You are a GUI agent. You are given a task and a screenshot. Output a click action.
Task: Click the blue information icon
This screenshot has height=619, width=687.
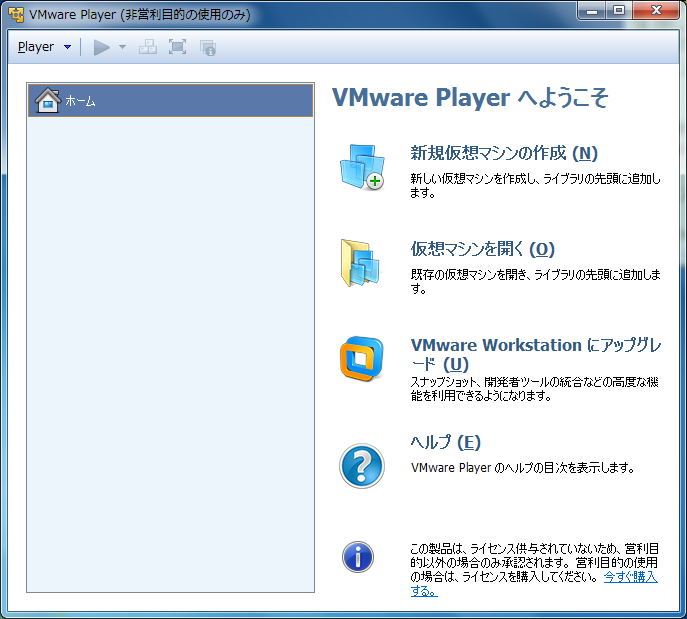[x=358, y=557]
